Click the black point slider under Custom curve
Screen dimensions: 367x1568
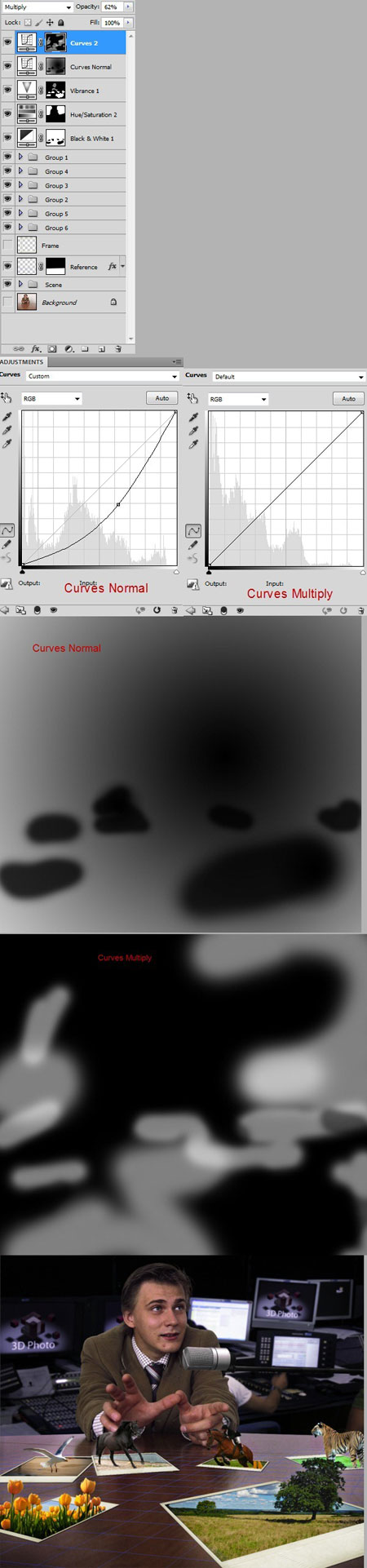[x=22, y=571]
